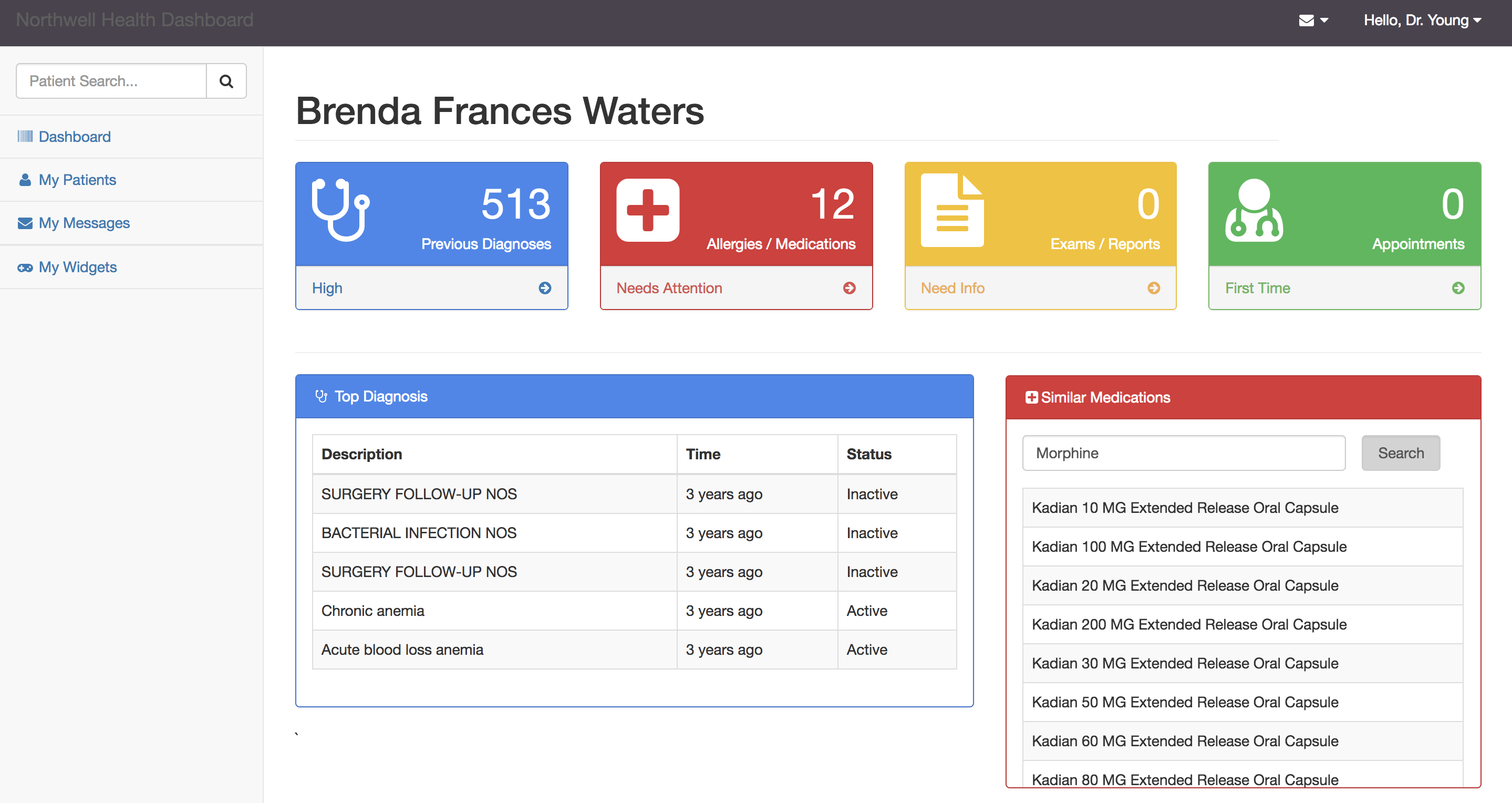Viewport: 1512px width, 803px height.
Task: Click the patient search magnifier icon
Action: (226, 81)
